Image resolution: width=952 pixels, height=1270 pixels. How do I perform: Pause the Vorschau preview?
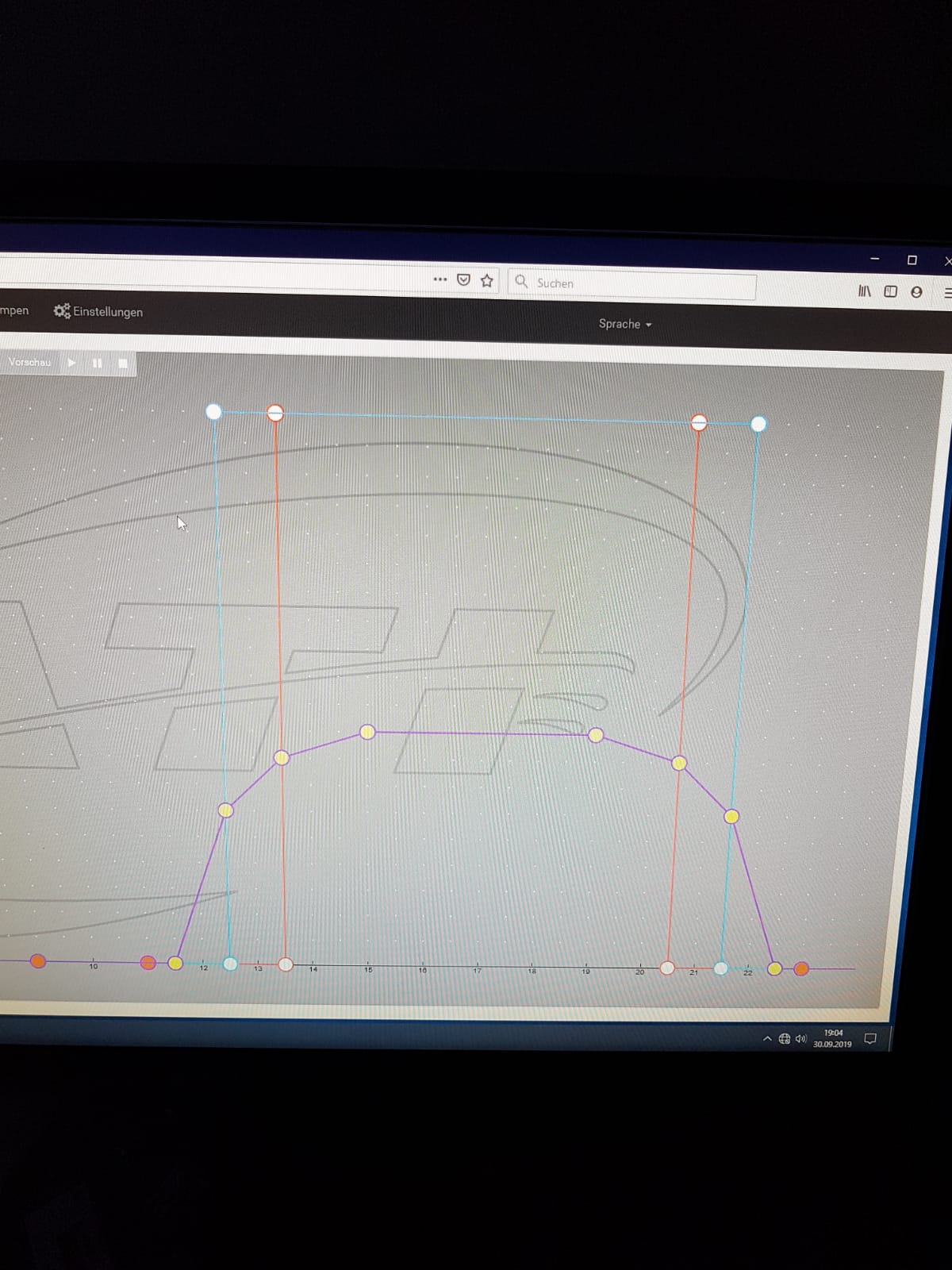point(98,364)
